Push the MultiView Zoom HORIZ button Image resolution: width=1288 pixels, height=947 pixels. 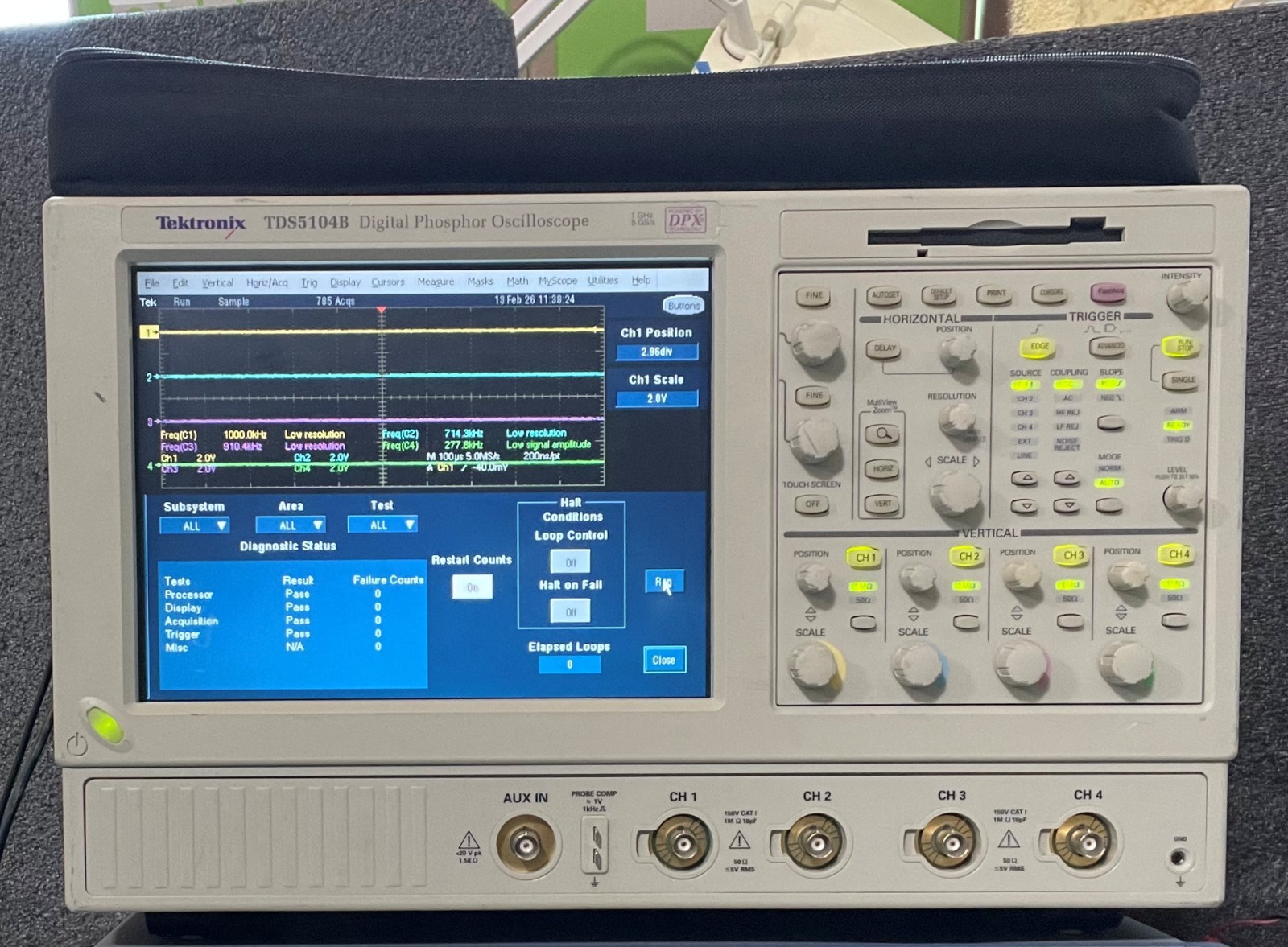(x=883, y=468)
